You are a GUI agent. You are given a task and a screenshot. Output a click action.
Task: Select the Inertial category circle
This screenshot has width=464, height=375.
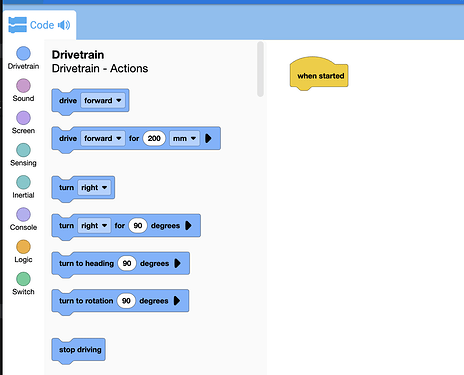(23, 182)
